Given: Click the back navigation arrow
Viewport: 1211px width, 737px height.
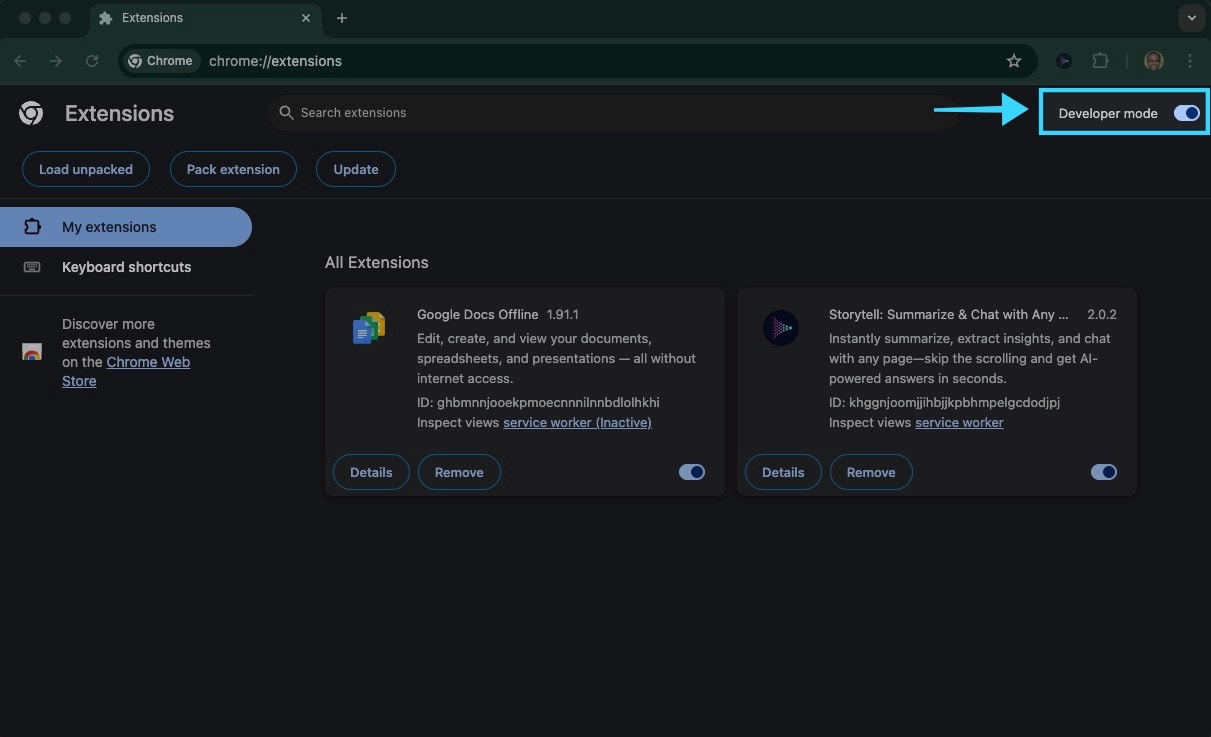Looking at the screenshot, I should tap(20, 61).
